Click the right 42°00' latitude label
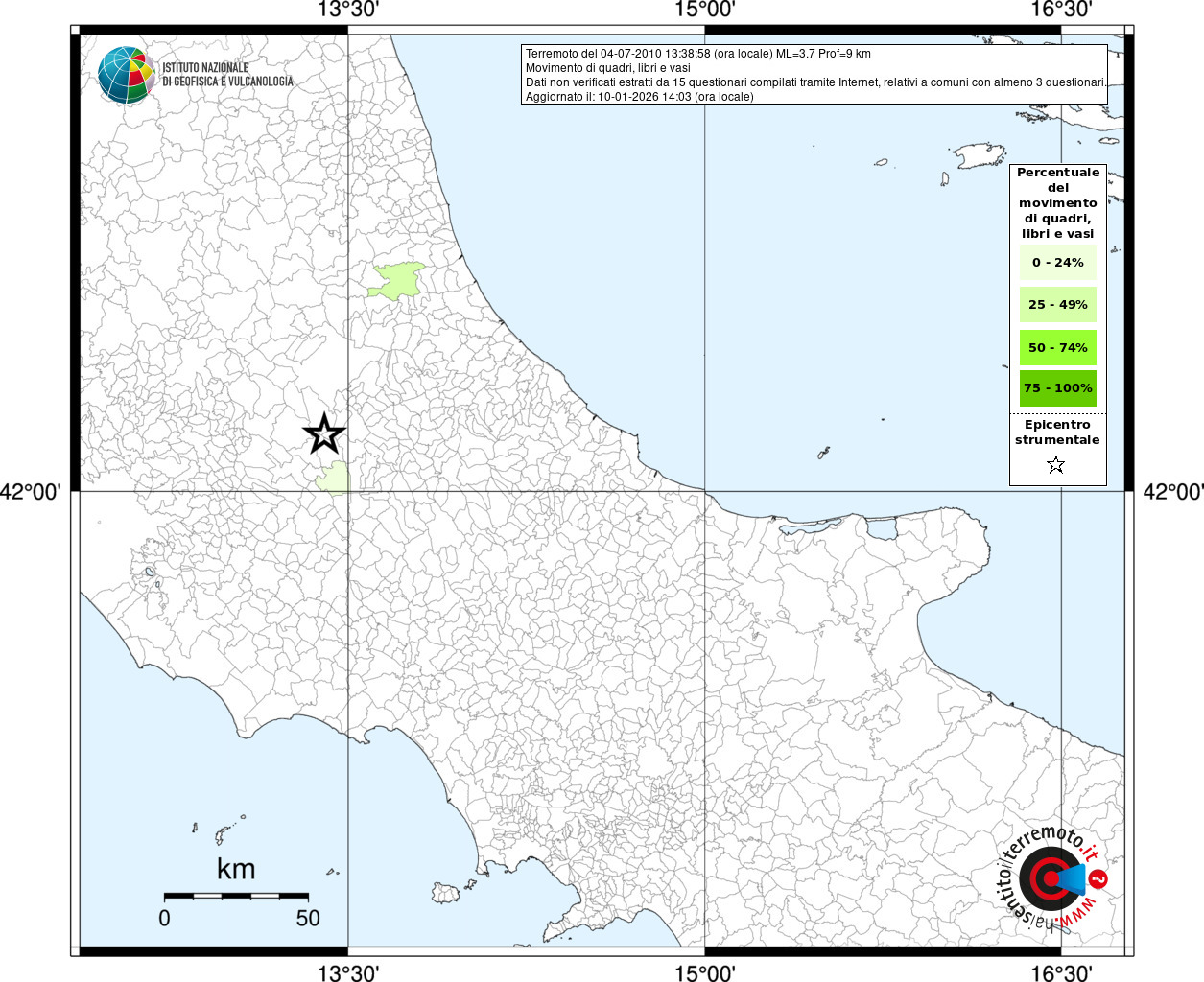 pos(1173,492)
